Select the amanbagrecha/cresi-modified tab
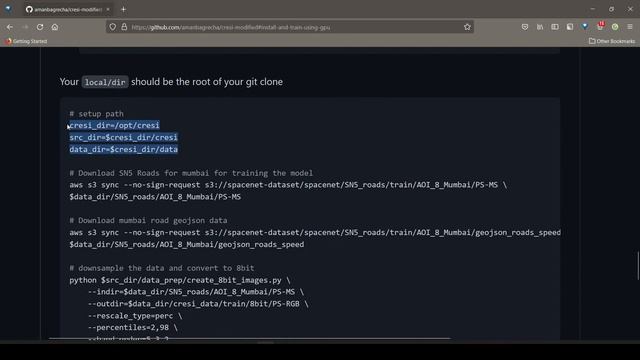Viewport: 640px width, 360px height. 67,9
